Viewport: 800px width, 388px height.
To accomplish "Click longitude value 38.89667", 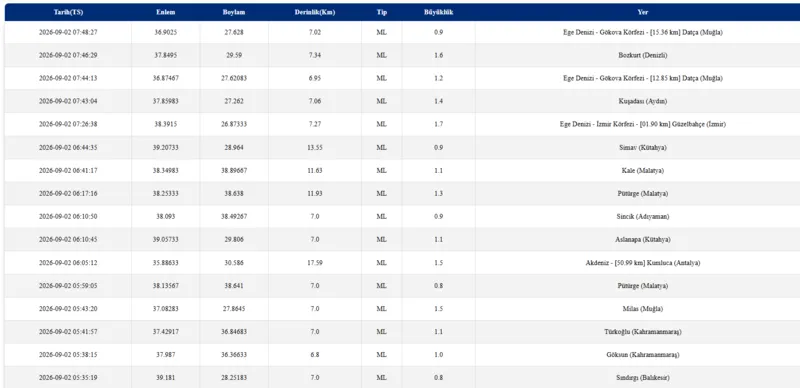I will [235, 171].
